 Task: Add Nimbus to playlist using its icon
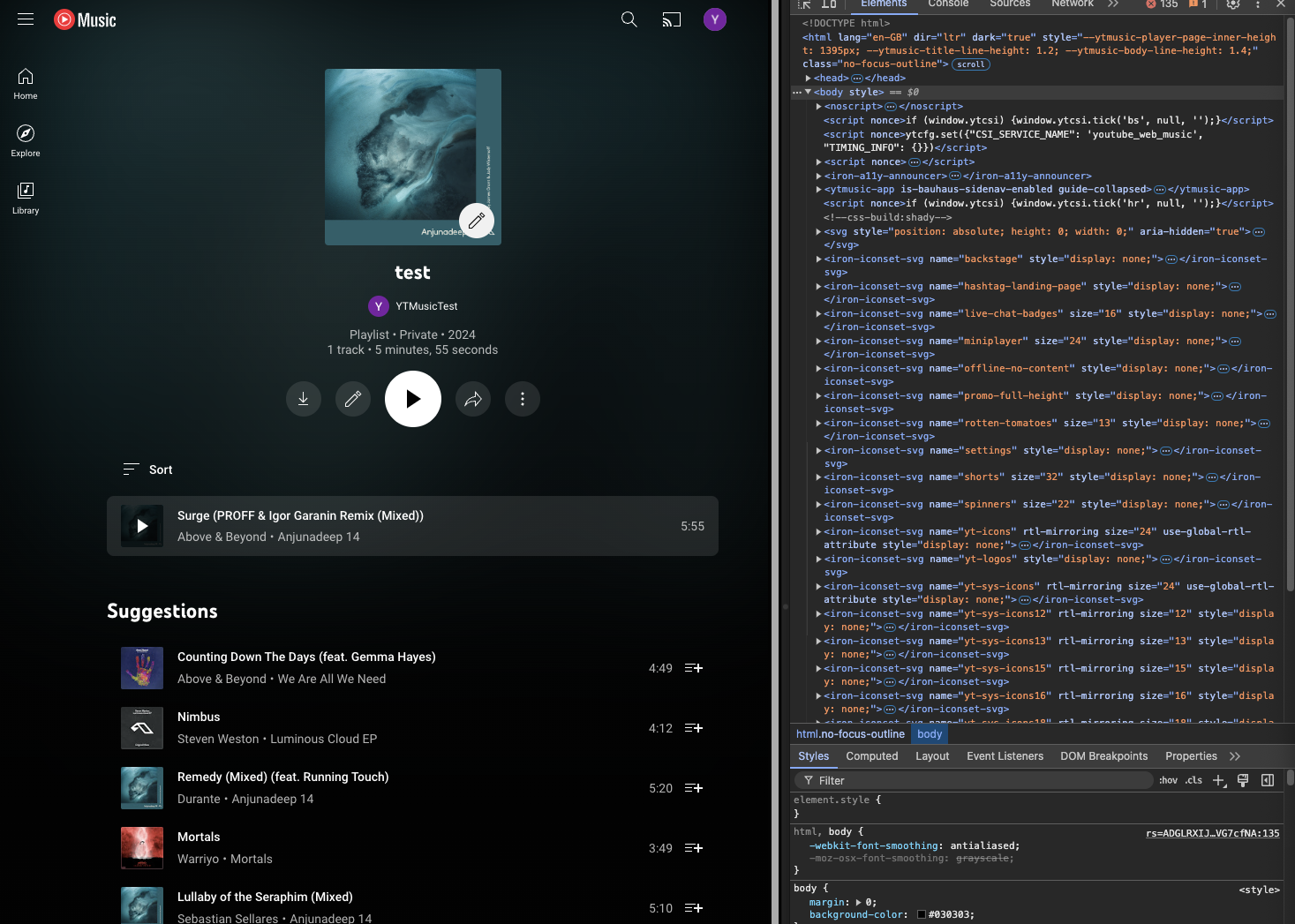point(694,728)
